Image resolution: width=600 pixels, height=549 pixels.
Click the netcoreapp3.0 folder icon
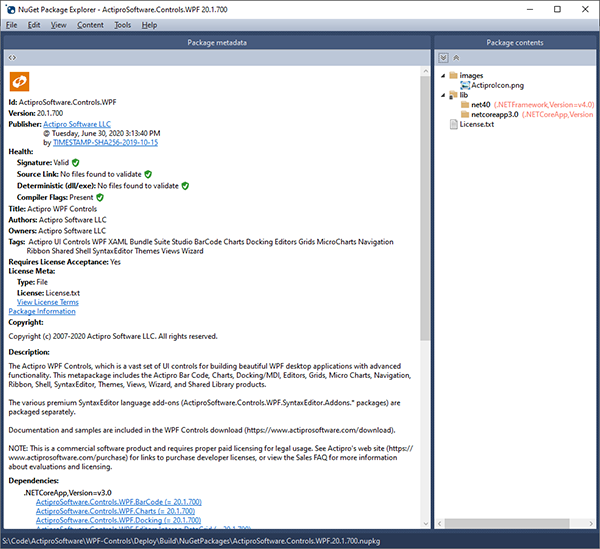[x=465, y=114]
